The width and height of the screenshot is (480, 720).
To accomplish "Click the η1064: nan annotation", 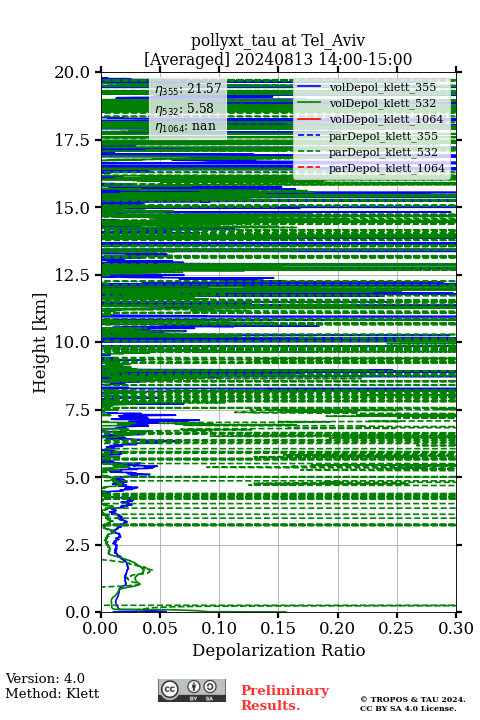I will click(x=186, y=126).
